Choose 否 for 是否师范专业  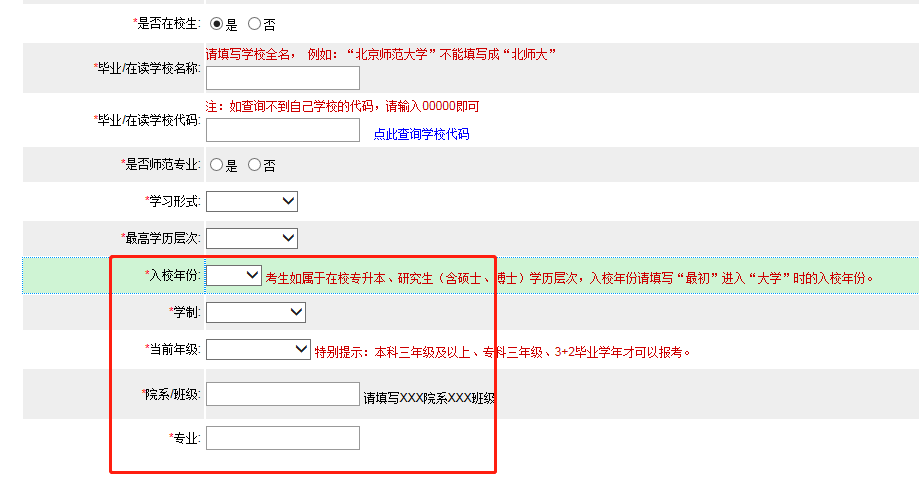tap(254, 164)
